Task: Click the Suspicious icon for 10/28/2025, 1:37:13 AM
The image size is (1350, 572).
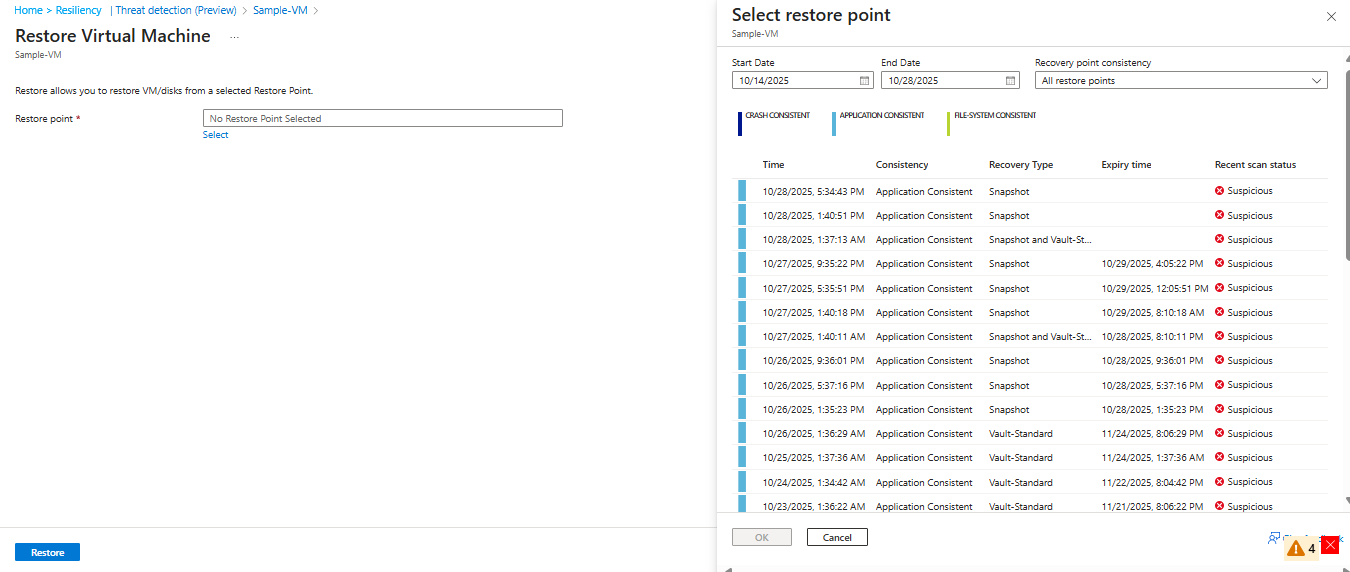Action: point(1219,239)
